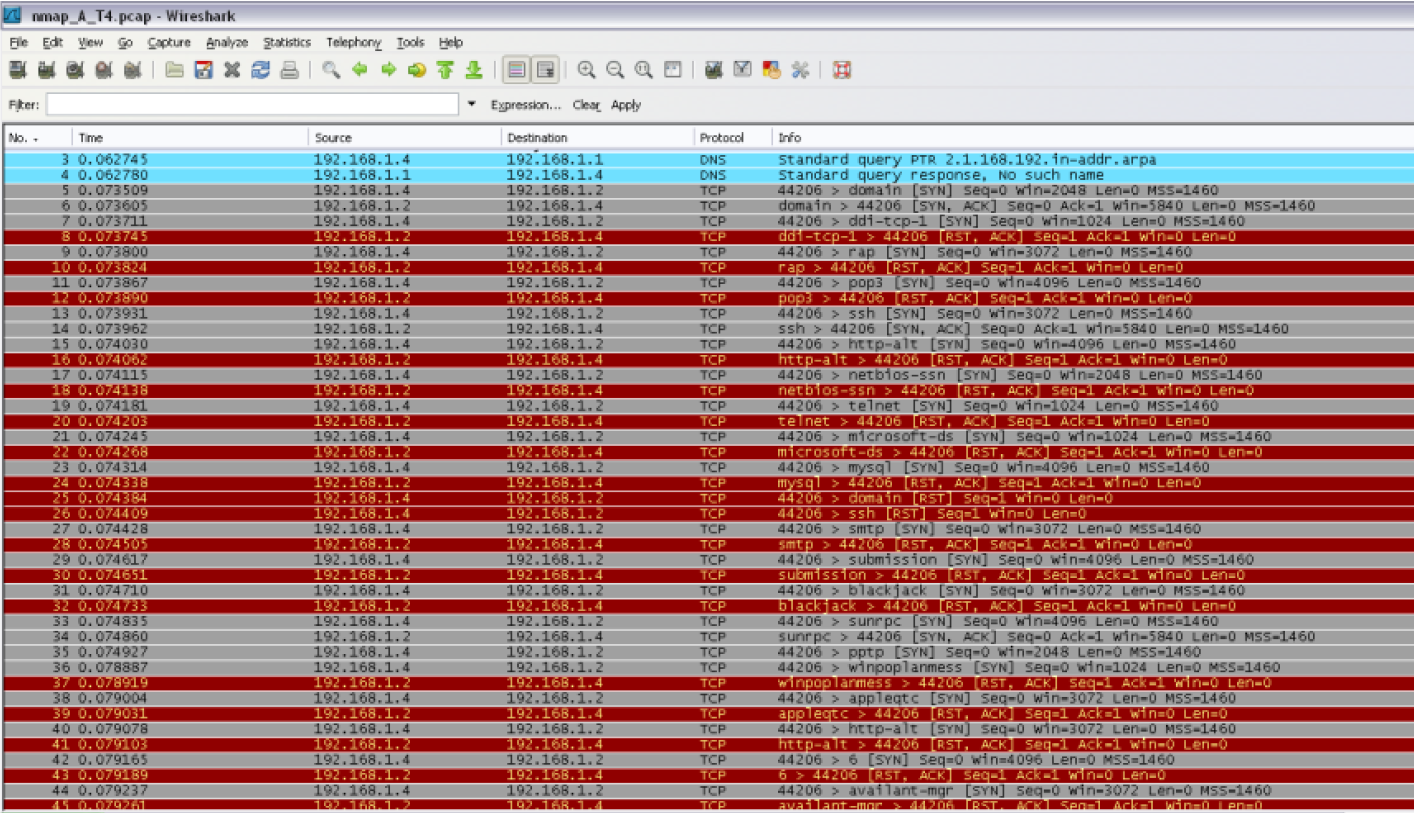Image resolution: width=1420 pixels, height=813 pixels.
Task: Edit capture filters icon
Action: point(714,70)
